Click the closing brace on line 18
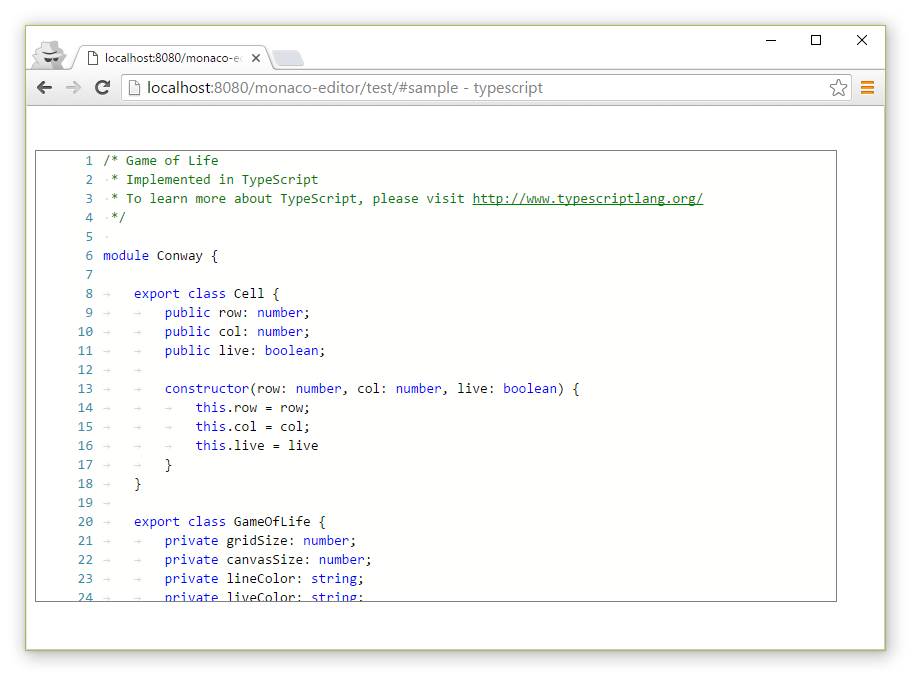The width and height of the screenshot is (918, 687). point(138,484)
